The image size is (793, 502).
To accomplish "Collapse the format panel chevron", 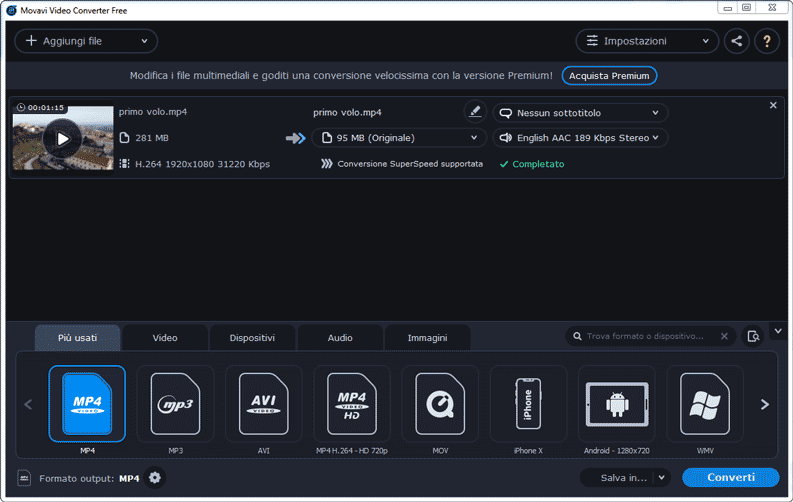I will point(778,331).
